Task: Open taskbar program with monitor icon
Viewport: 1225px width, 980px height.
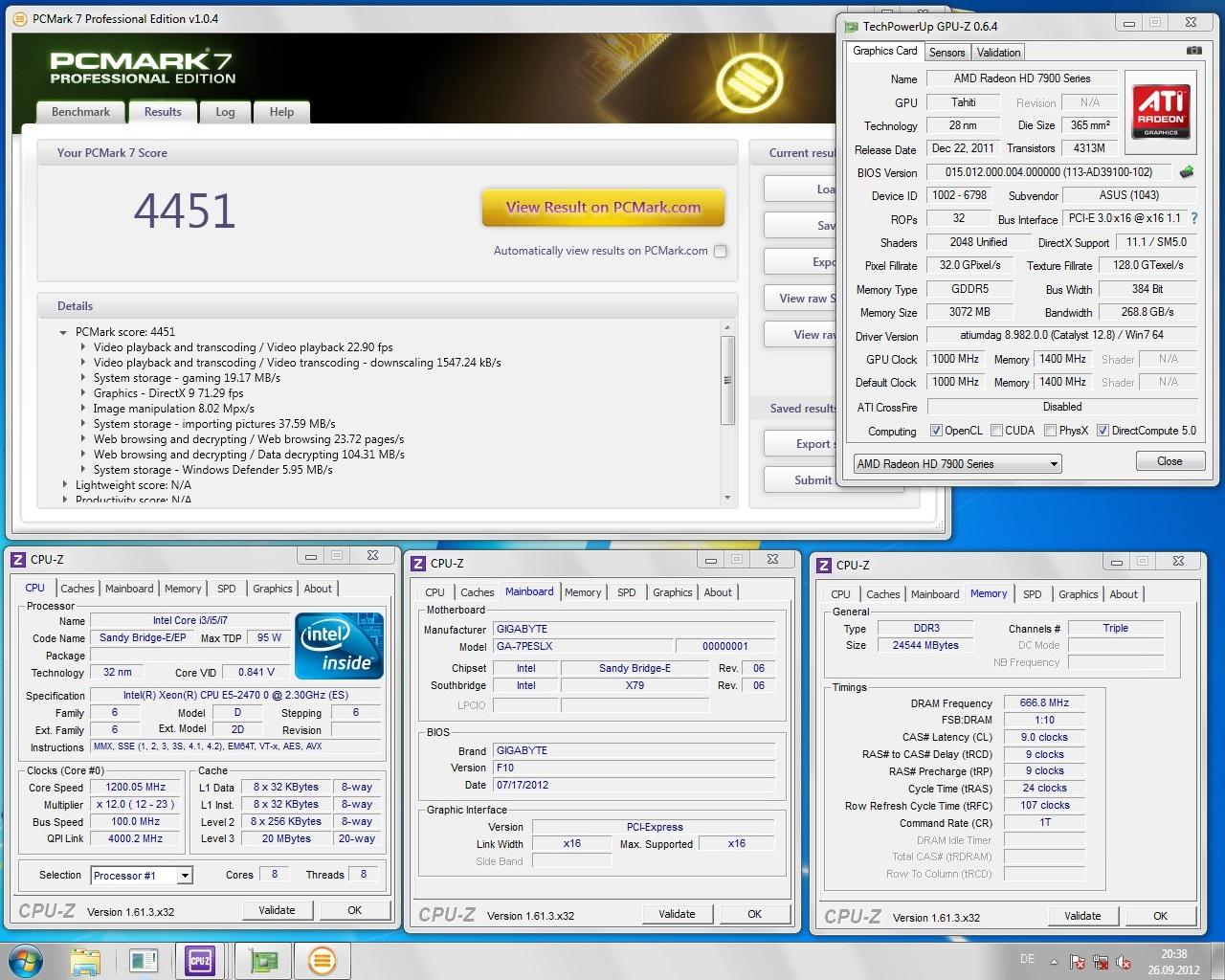Action: click(x=143, y=960)
